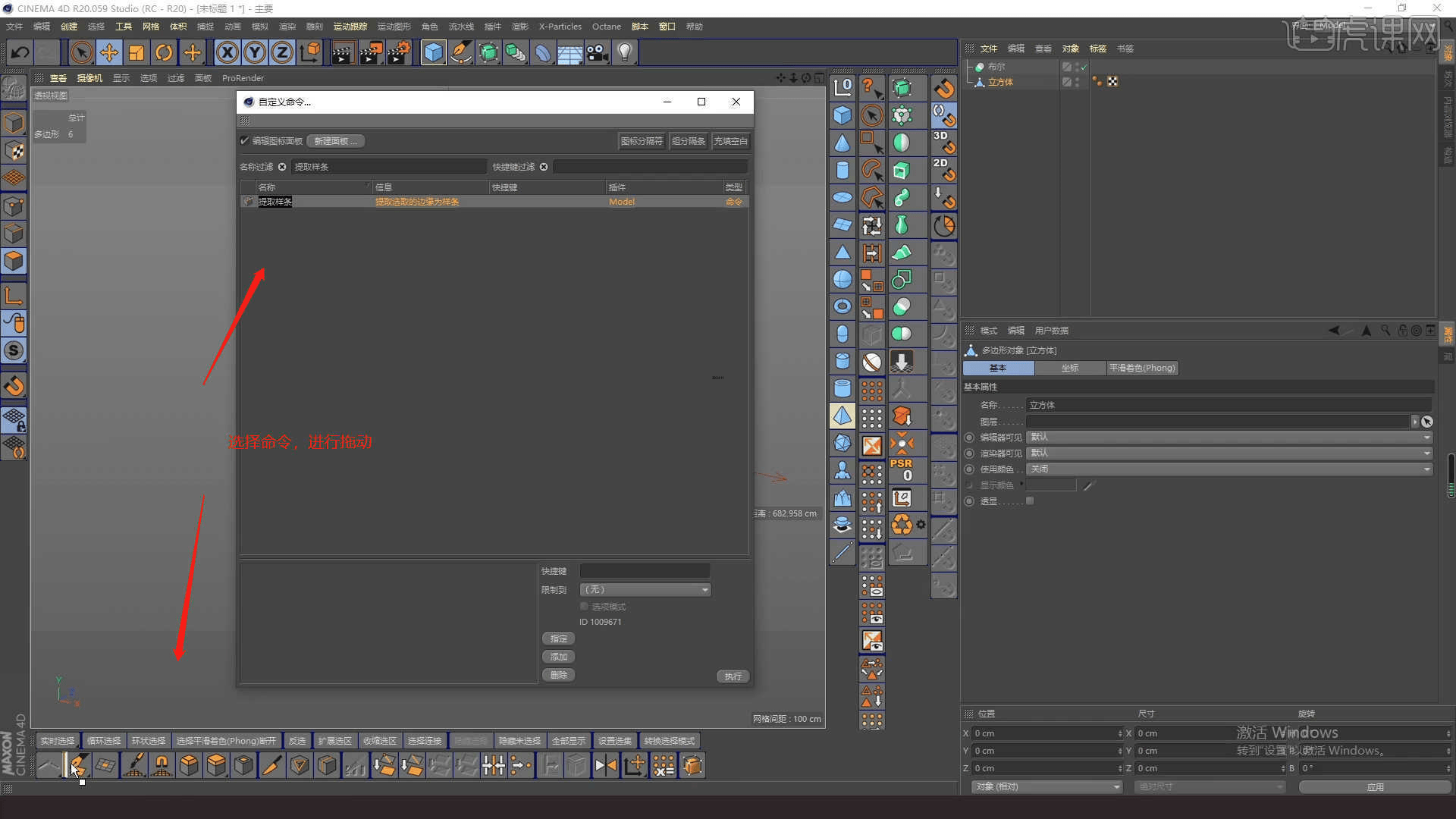Click the Fill Space button
Screen dimensions: 1456x819
(731, 141)
